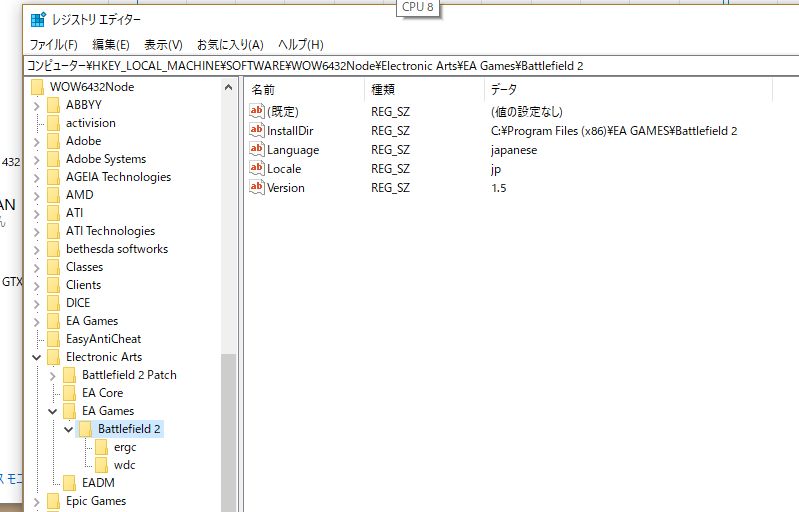The height and width of the screenshot is (512, 799).
Task: Open the 表示(V) menu
Action: click(x=163, y=45)
